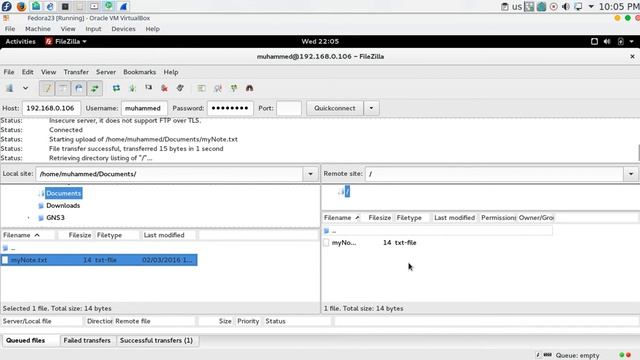Toggle directory comparison
Image resolution: width=640 pixels, height=360 pixels.
[x=218, y=88]
